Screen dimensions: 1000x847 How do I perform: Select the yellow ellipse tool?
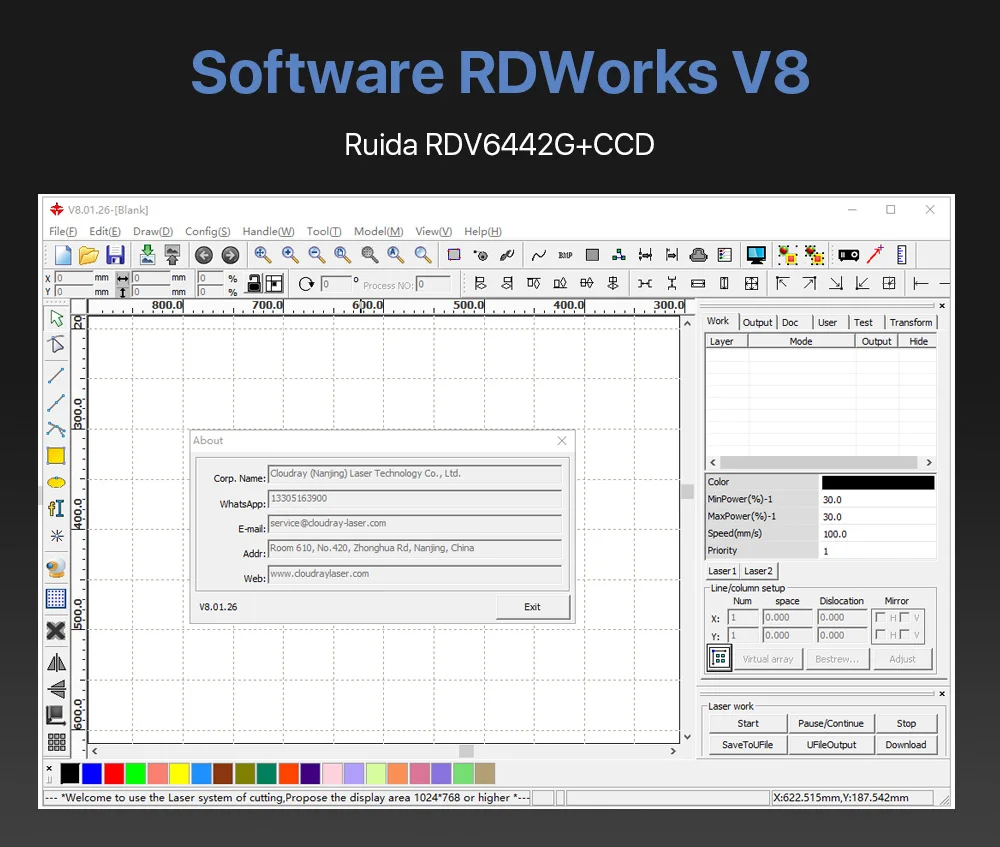coord(56,482)
